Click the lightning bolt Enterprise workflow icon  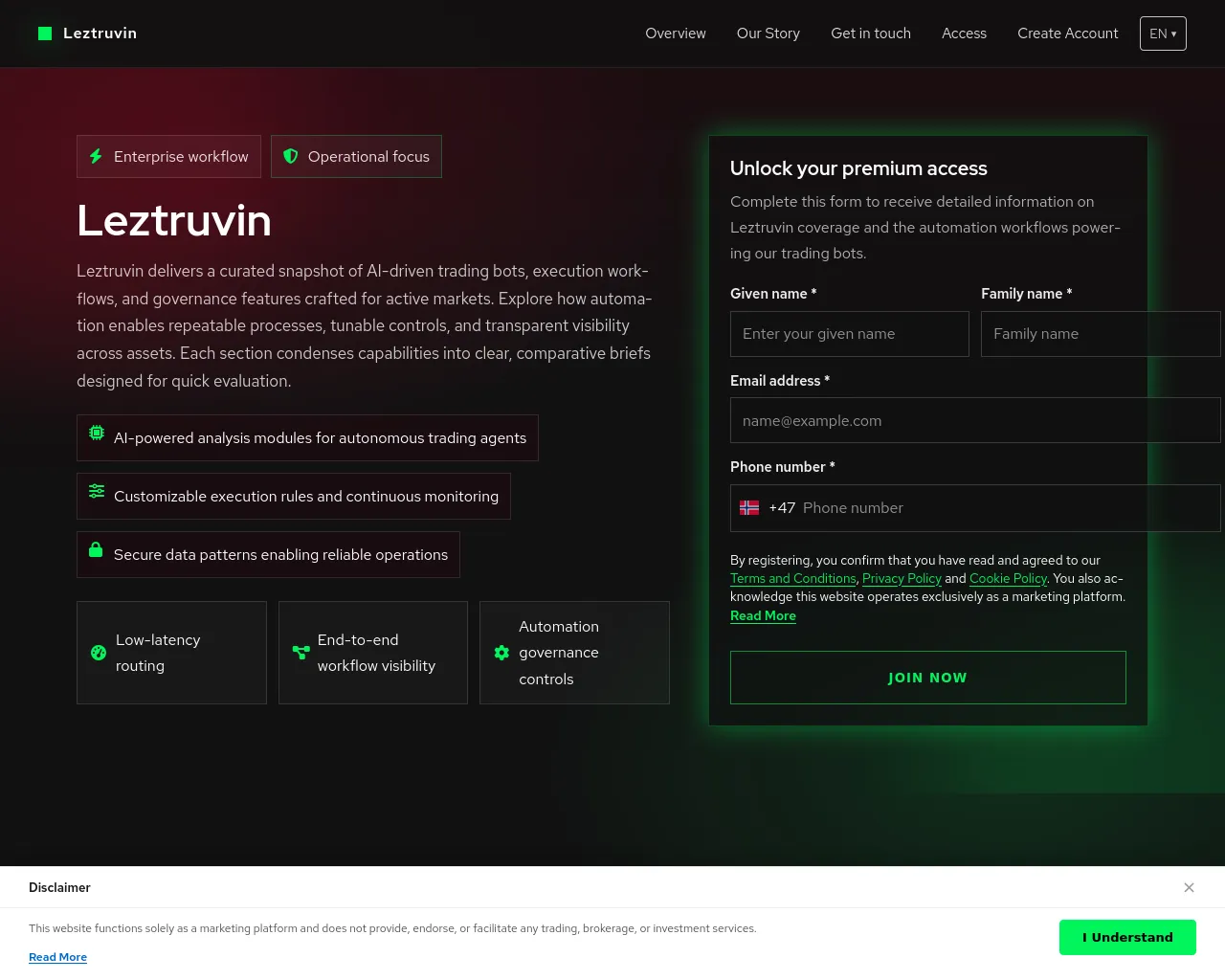(x=96, y=156)
